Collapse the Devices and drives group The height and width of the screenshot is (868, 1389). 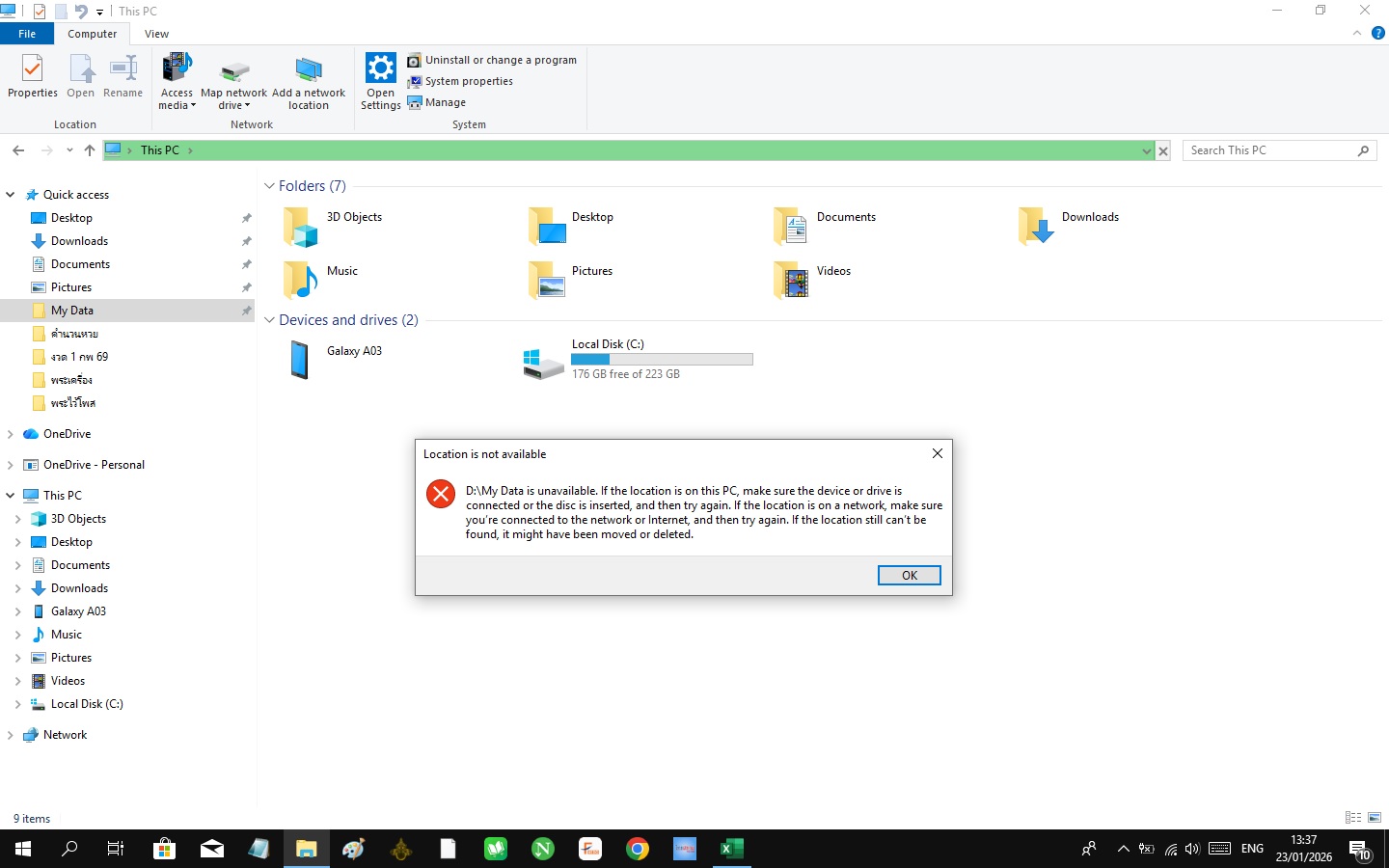click(x=270, y=320)
